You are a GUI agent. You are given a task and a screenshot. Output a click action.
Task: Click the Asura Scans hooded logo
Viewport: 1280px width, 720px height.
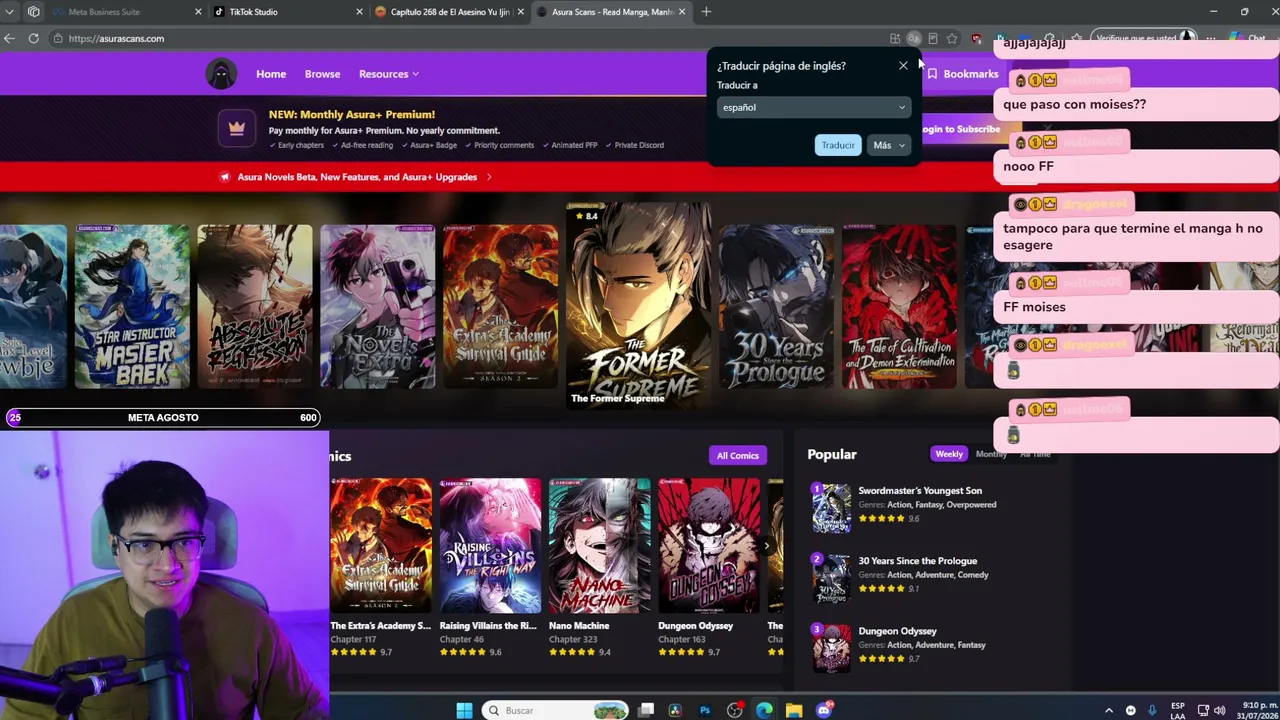point(221,74)
